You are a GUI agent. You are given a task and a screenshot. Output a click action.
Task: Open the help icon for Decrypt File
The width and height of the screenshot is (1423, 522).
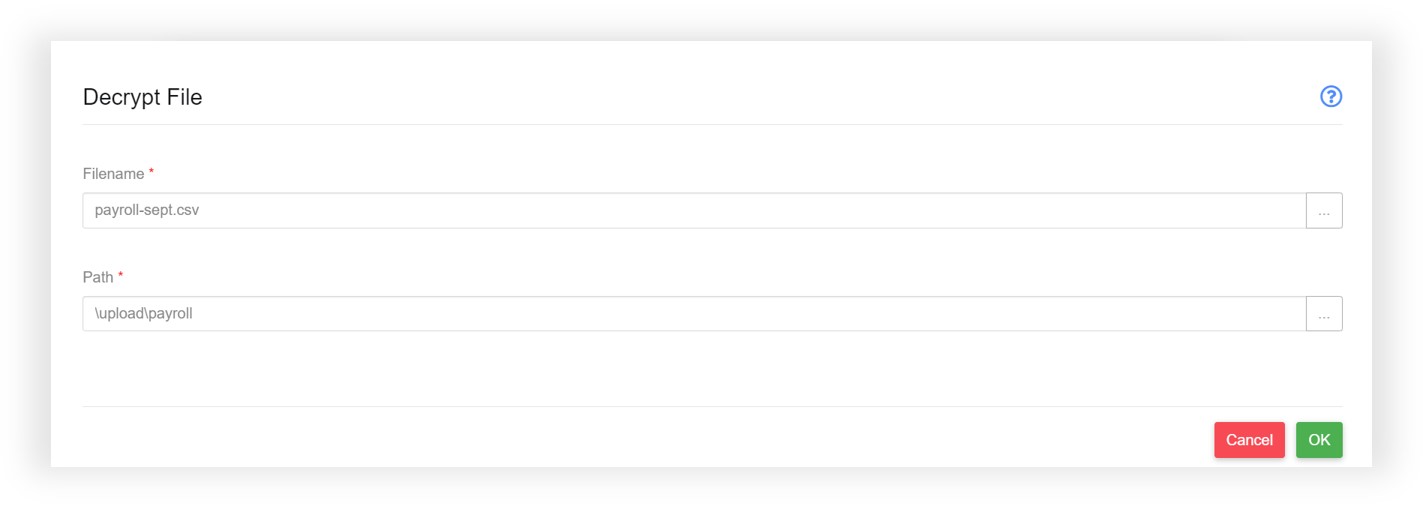pos(1331,97)
